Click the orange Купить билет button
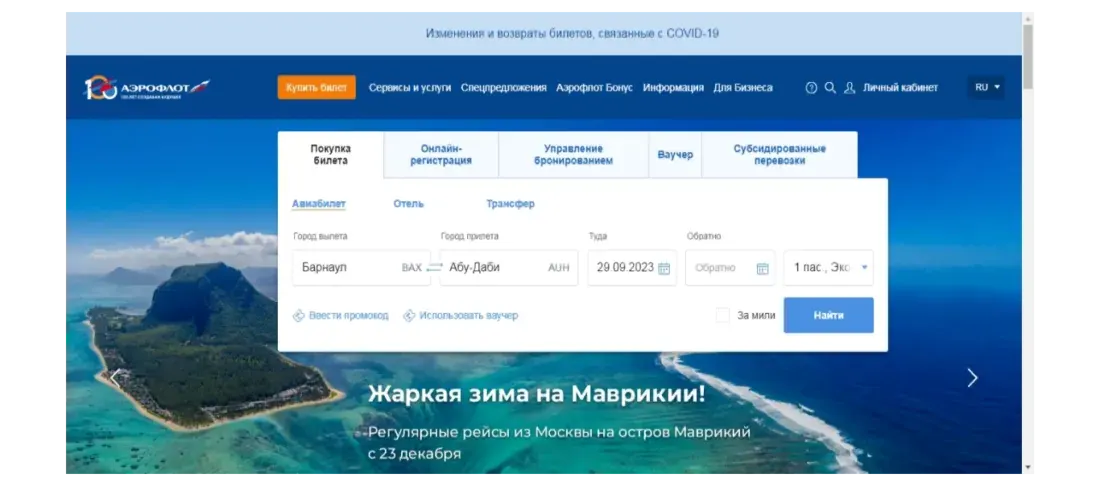1100x486 pixels. pos(316,88)
